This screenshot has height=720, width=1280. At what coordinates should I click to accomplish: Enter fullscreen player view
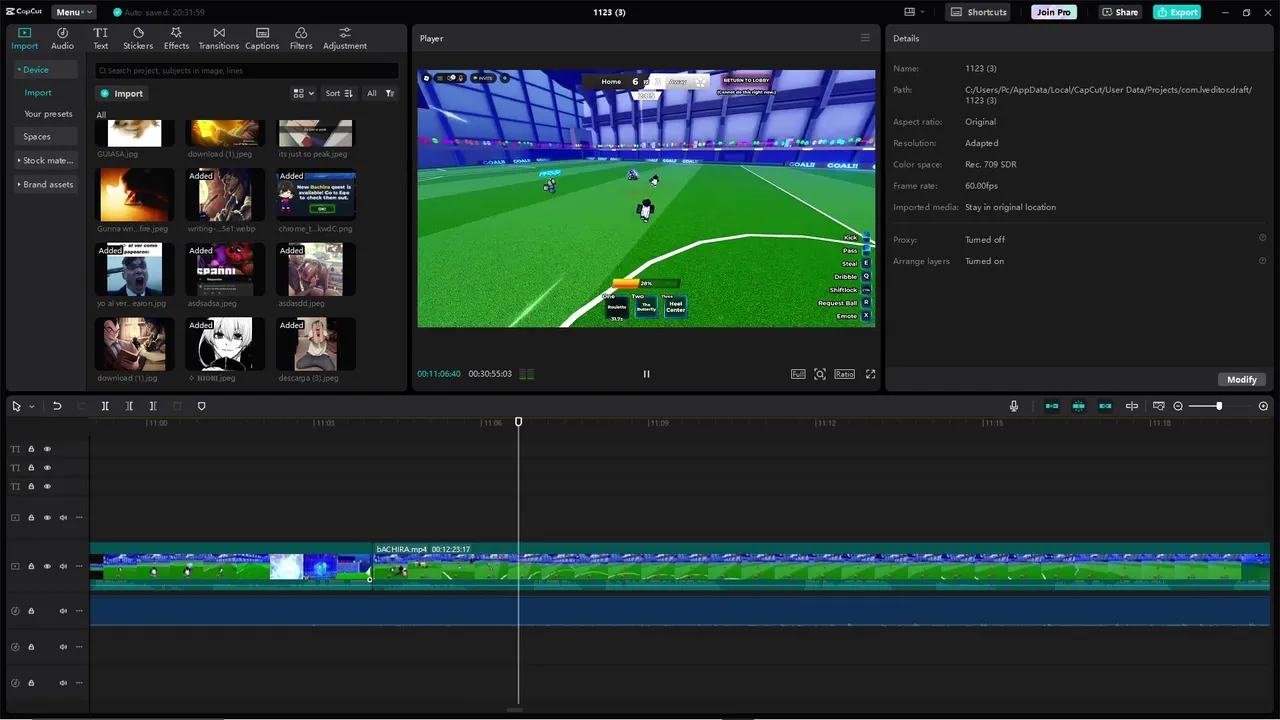(x=870, y=374)
